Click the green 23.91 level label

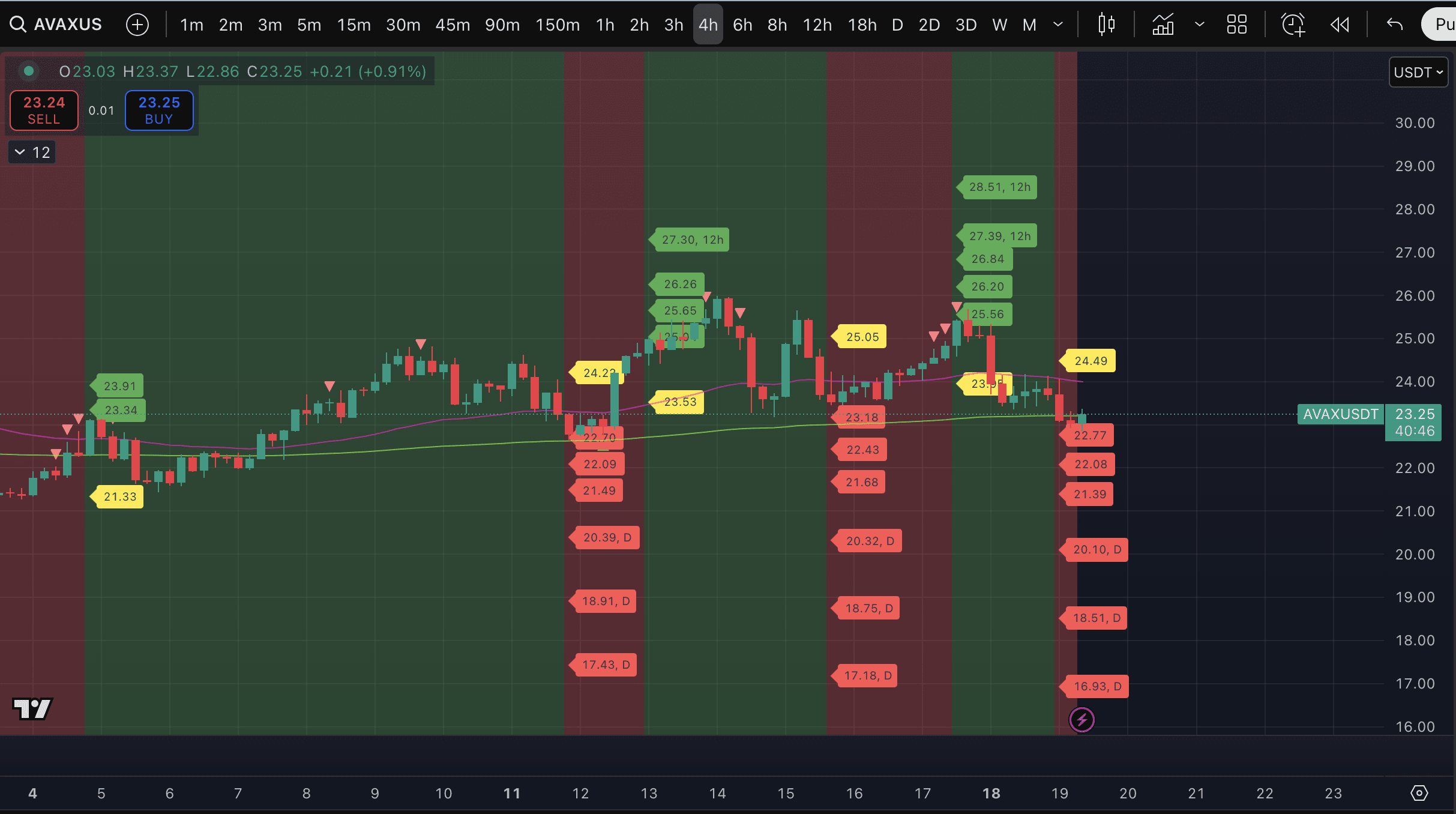click(x=117, y=386)
